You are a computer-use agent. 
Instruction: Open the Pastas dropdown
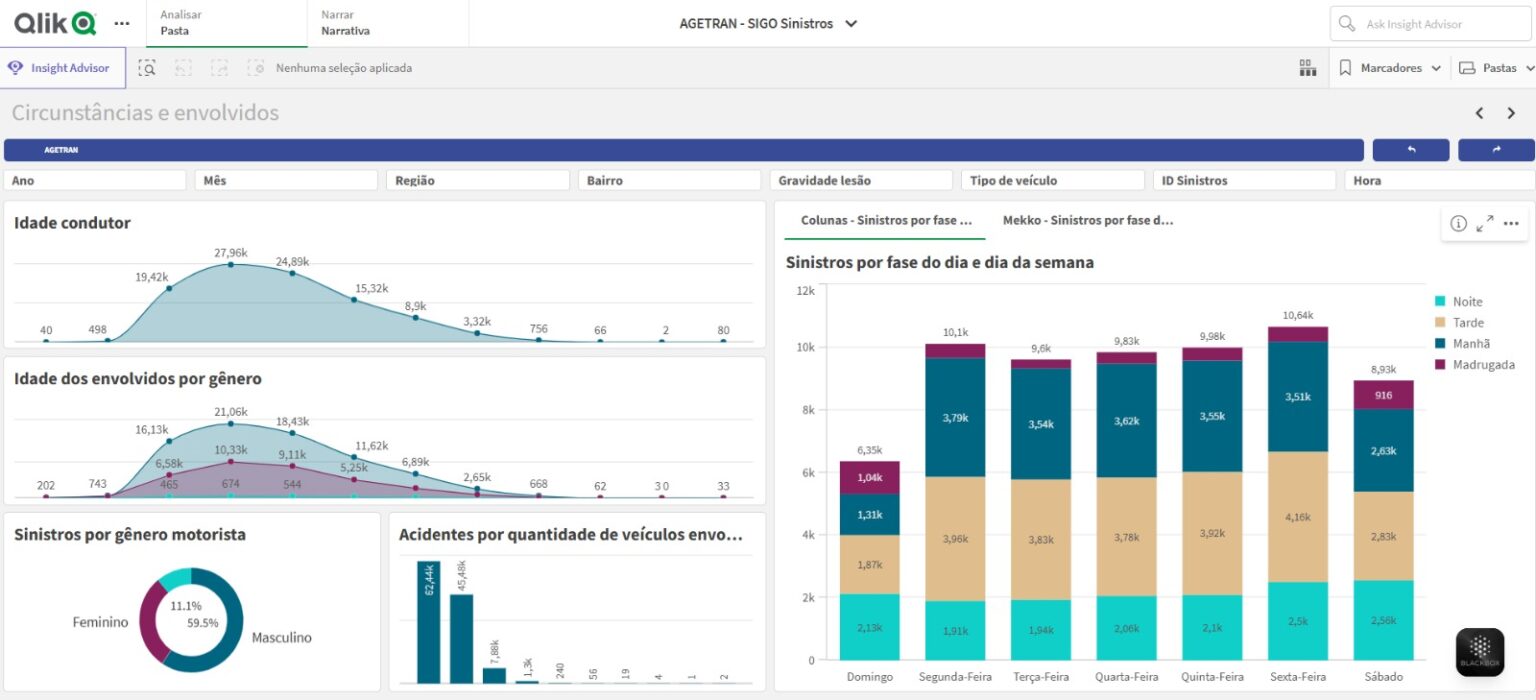(x=1496, y=68)
